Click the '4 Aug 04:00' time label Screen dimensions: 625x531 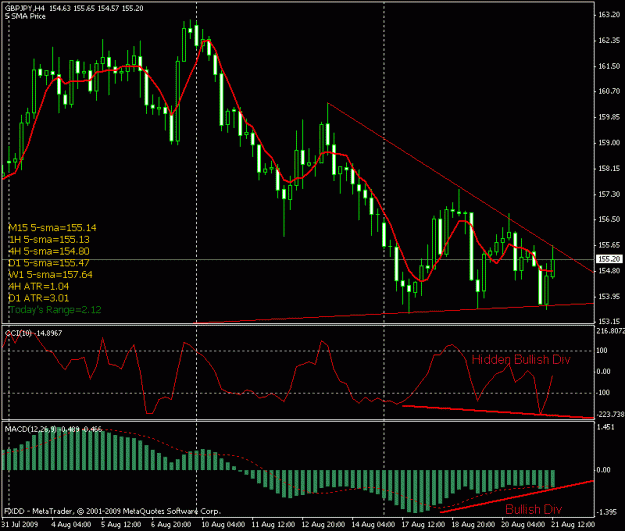pos(71,524)
